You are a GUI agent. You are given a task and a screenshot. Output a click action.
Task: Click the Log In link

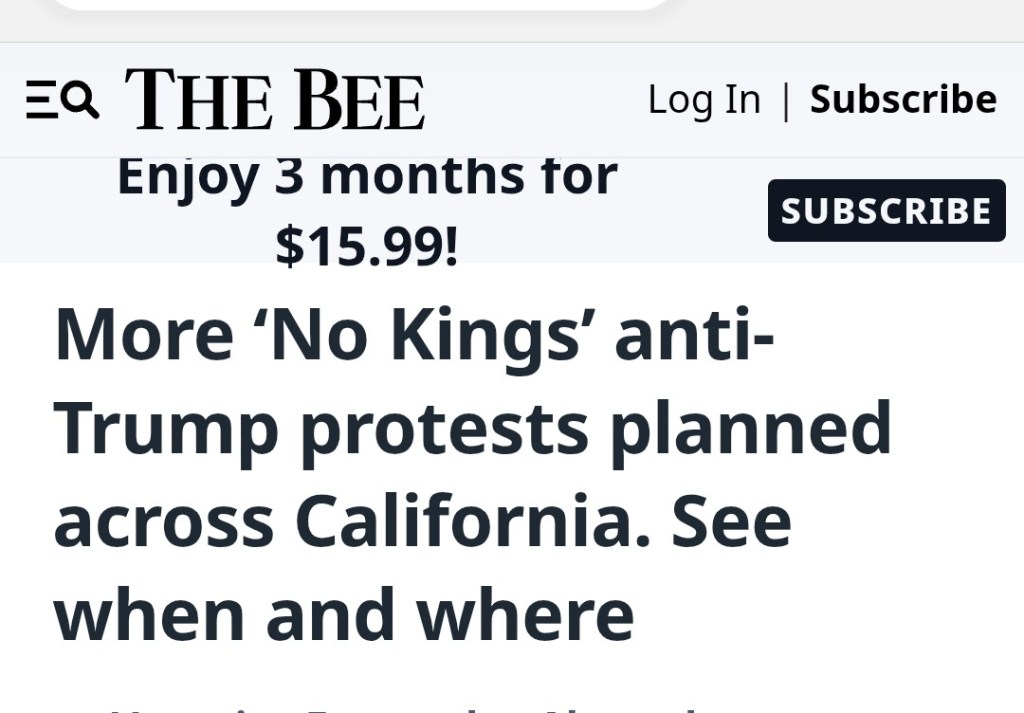[x=704, y=100]
